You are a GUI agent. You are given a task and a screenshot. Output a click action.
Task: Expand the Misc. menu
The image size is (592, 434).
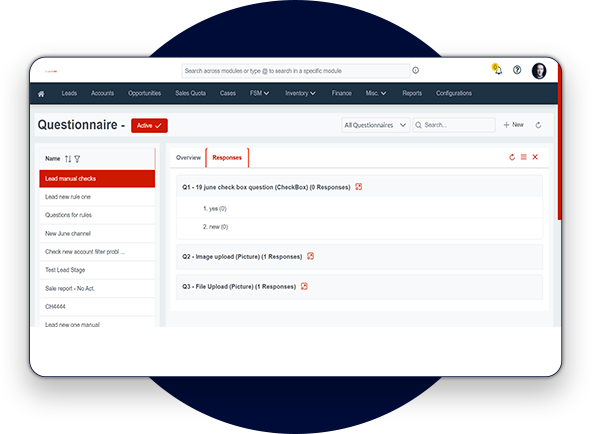click(x=376, y=93)
